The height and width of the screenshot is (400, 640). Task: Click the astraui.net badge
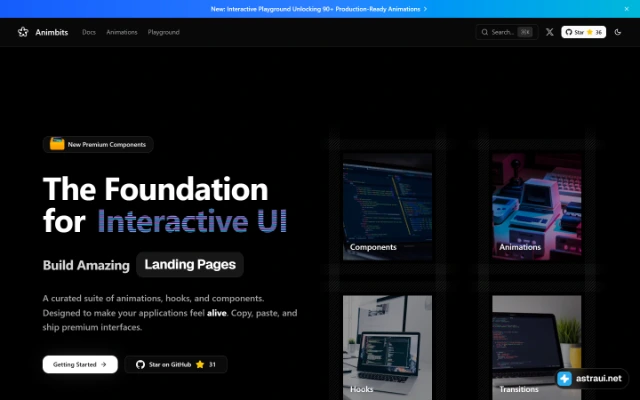(x=590, y=378)
